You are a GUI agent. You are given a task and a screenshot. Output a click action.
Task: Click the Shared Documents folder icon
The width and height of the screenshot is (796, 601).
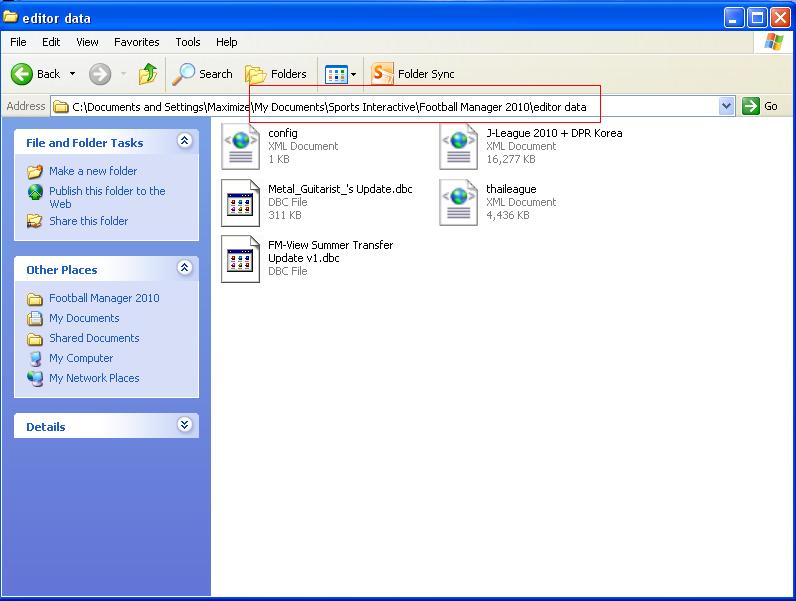point(35,339)
